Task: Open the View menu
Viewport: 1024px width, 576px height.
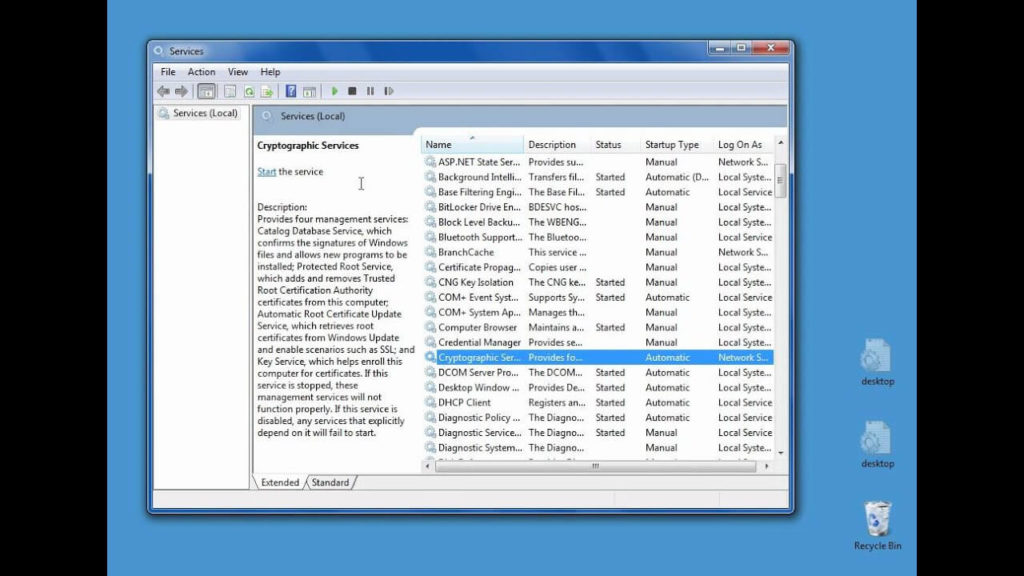Action: (238, 72)
